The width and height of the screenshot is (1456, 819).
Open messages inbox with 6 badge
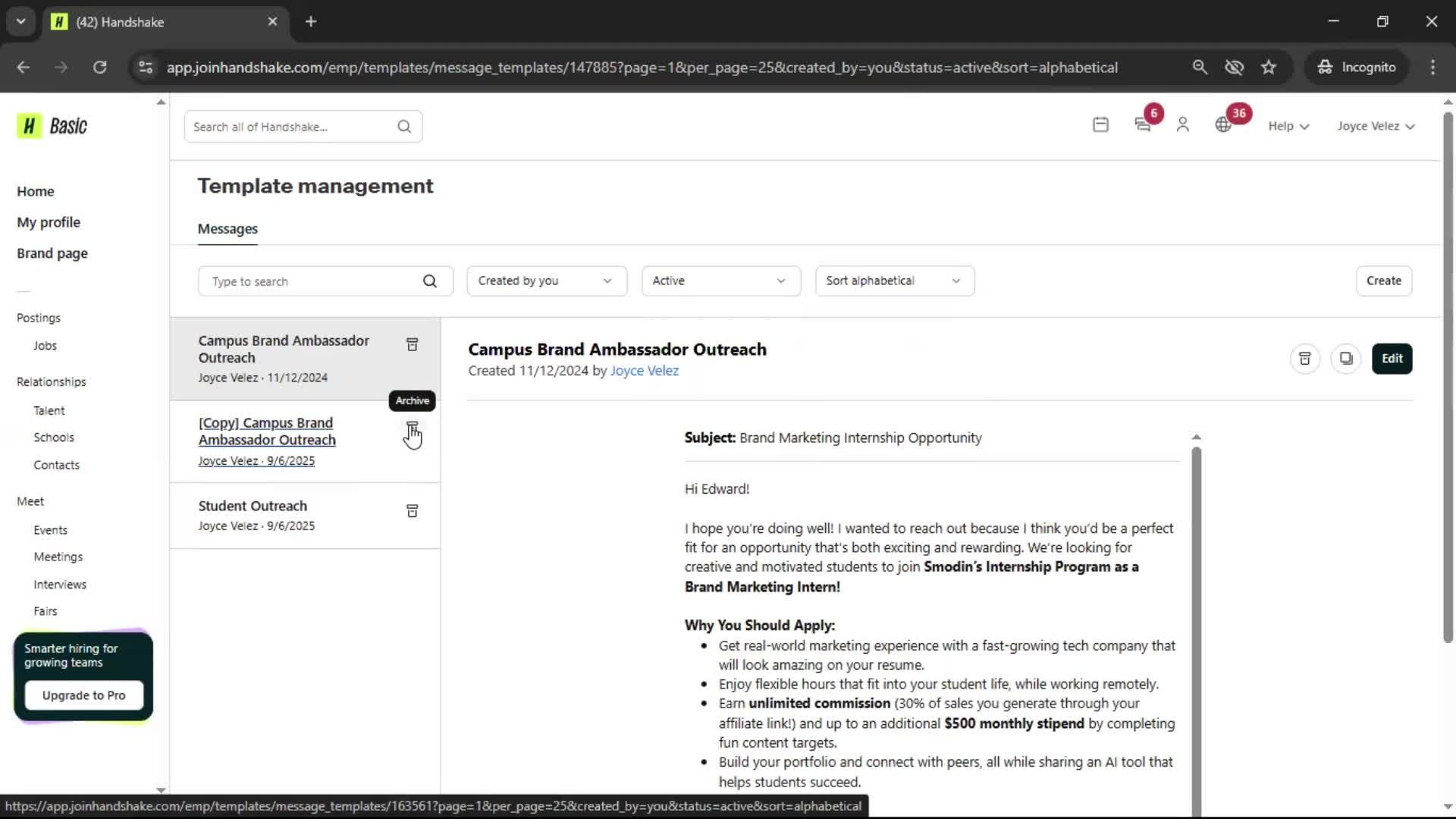[x=1144, y=125]
